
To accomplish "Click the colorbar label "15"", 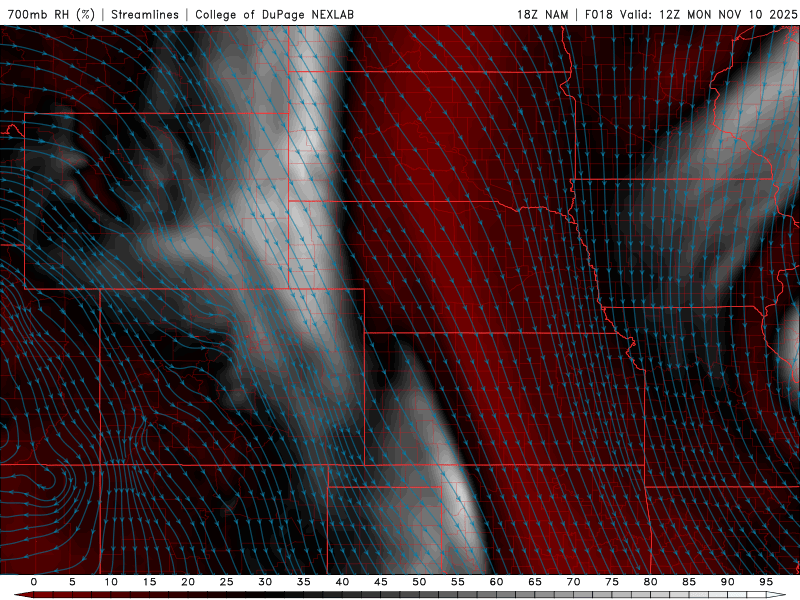I will click(x=149, y=582).
